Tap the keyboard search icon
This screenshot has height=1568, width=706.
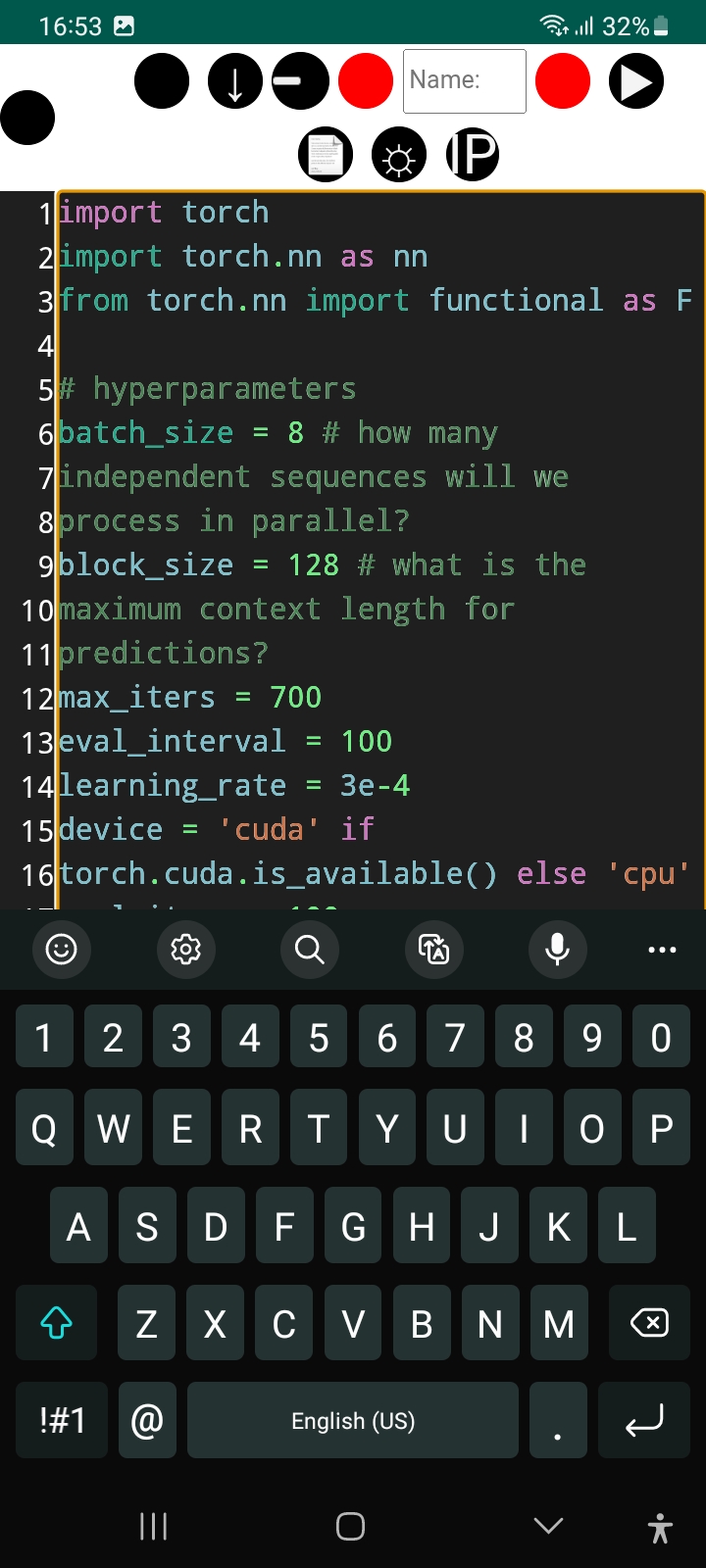pos(310,949)
